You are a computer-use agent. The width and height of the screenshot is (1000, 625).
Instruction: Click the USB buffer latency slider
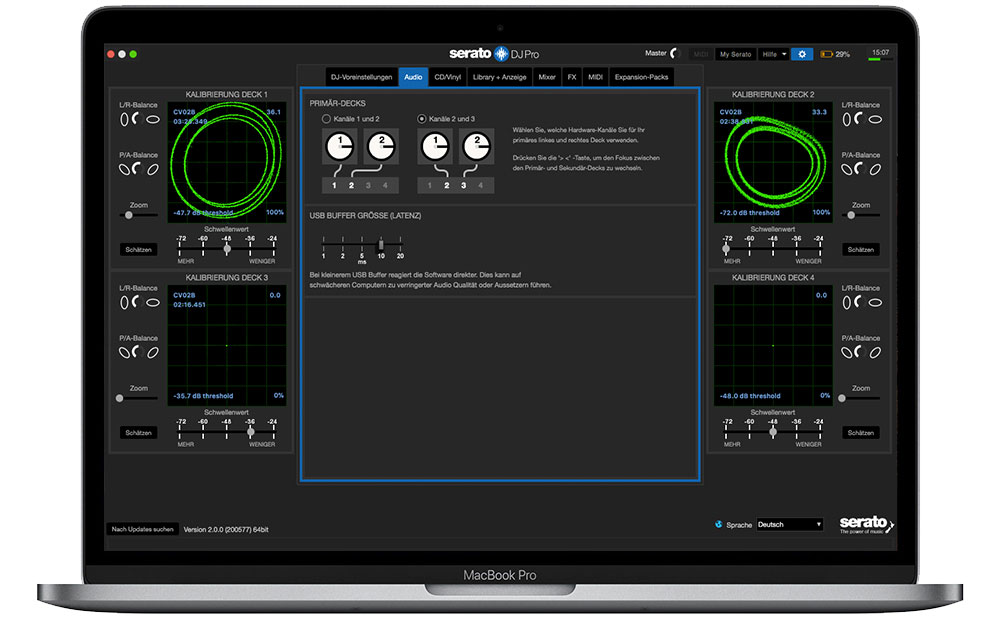362,244
